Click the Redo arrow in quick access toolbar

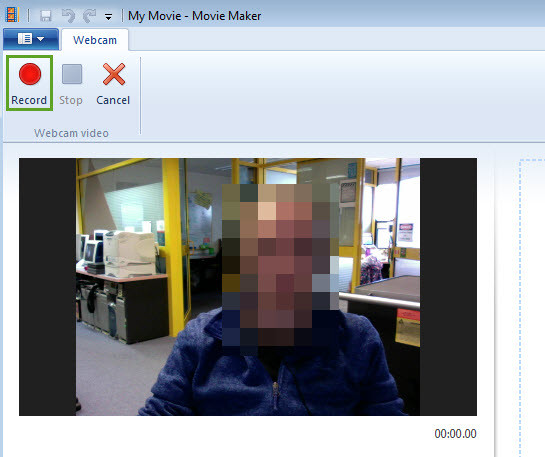click(x=89, y=16)
